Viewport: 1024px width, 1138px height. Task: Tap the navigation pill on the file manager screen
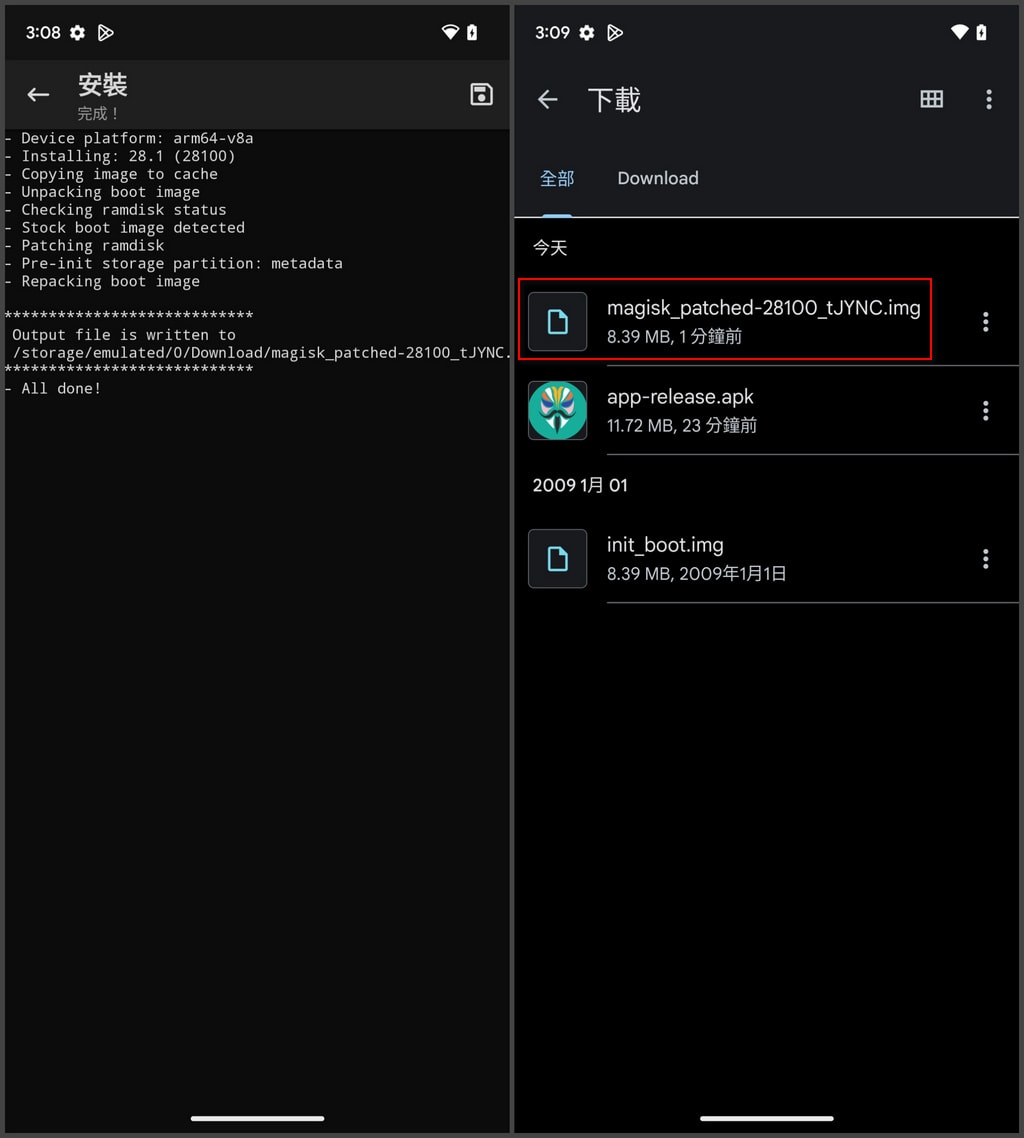767,1118
